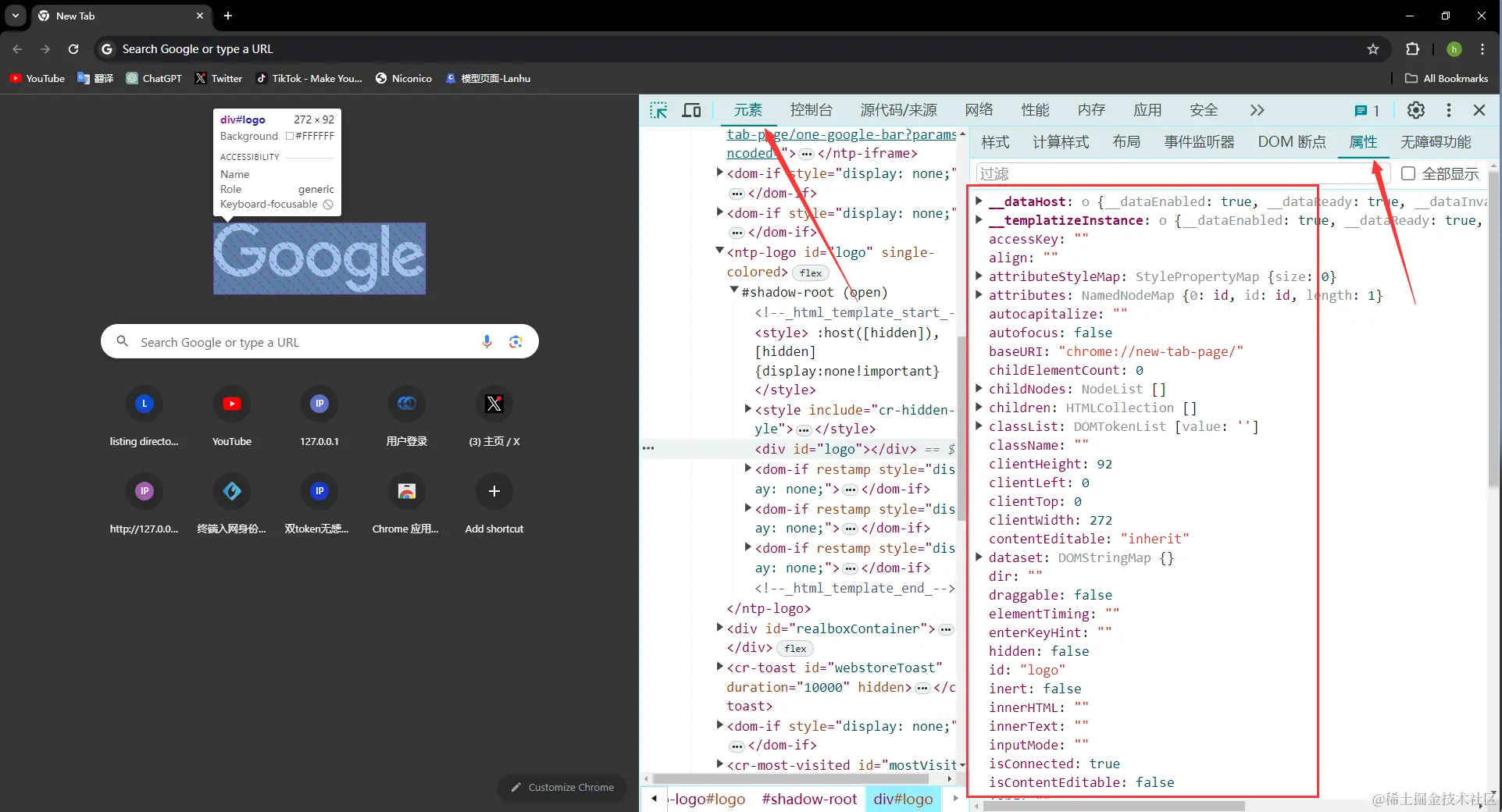Switch to the 网络 (Network) tab
Screen dimensions: 1502x812
click(979, 110)
